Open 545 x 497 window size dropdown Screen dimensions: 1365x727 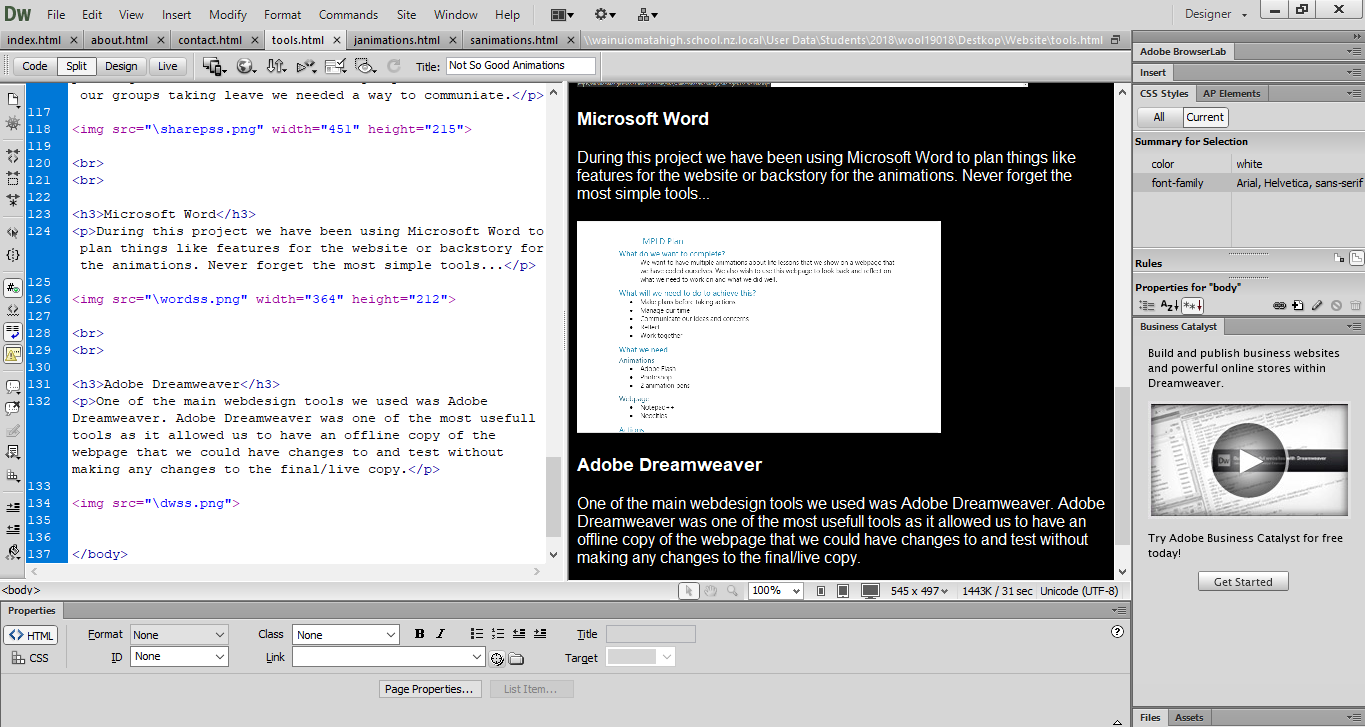pos(920,591)
